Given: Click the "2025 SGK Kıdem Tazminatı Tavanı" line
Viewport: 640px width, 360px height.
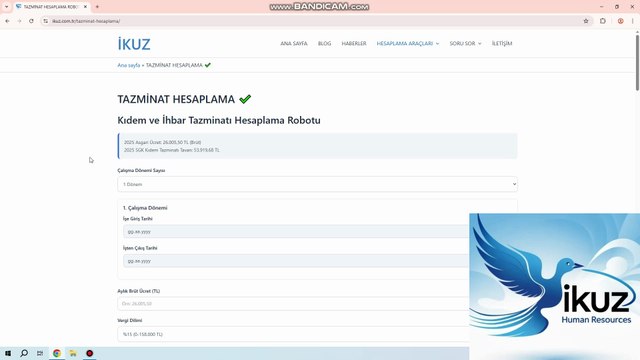Looking at the screenshot, I should [x=171, y=150].
